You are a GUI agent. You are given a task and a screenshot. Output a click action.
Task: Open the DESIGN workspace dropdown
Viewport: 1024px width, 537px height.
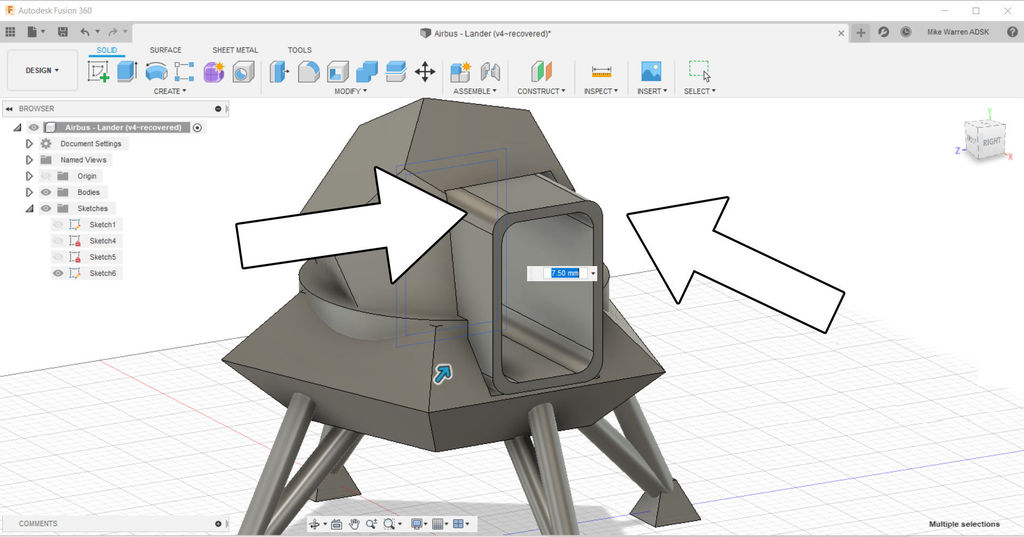42,71
